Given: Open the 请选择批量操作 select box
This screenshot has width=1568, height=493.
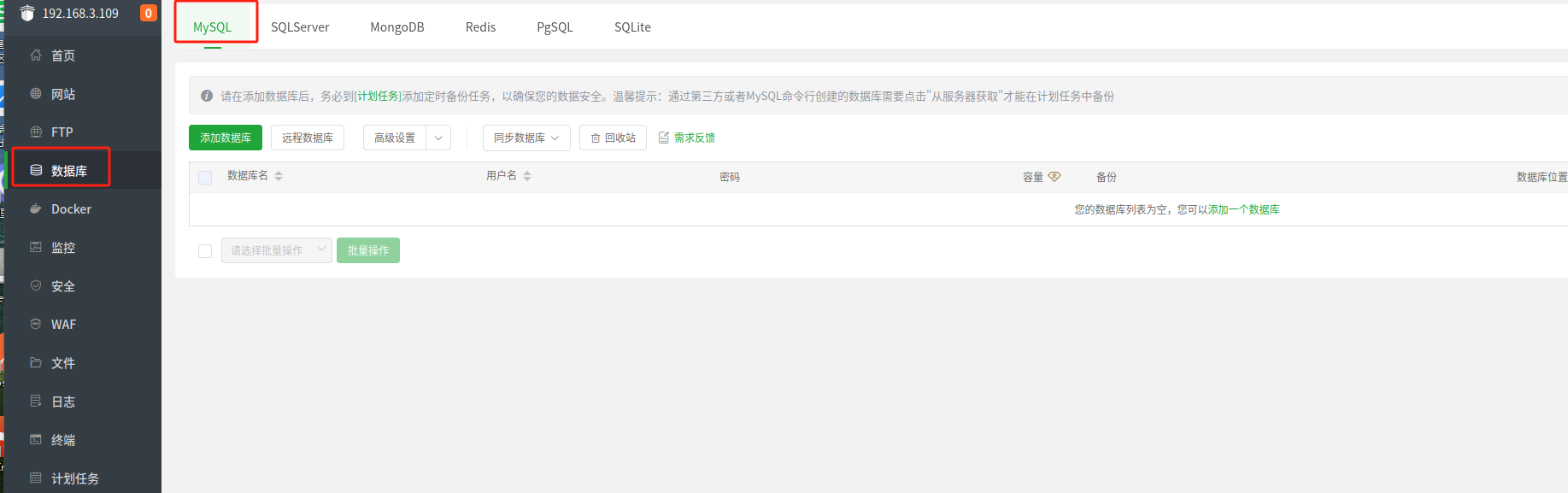Looking at the screenshot, I should pyautogui.click(x=277, y=250).
